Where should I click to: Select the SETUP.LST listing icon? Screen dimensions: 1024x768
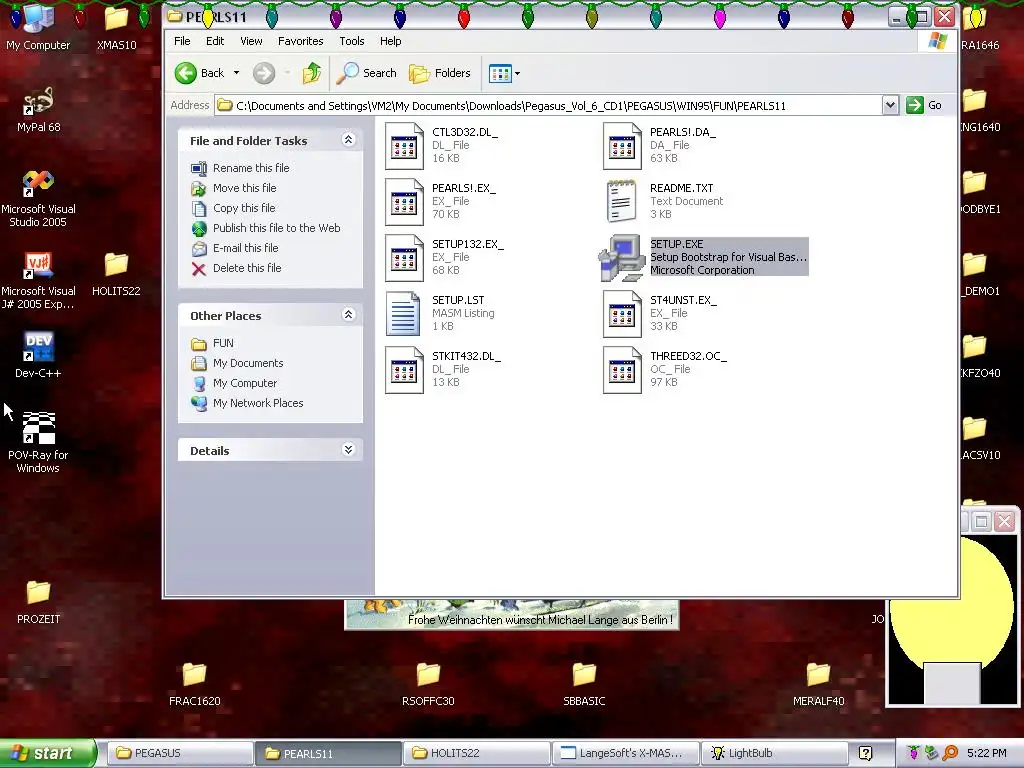(403, 313)
